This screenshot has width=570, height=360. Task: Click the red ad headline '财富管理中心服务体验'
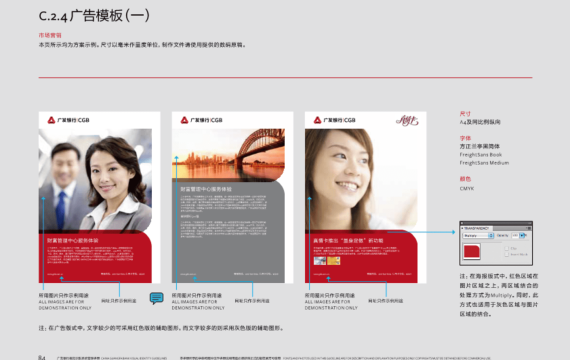tap(72, 241)
